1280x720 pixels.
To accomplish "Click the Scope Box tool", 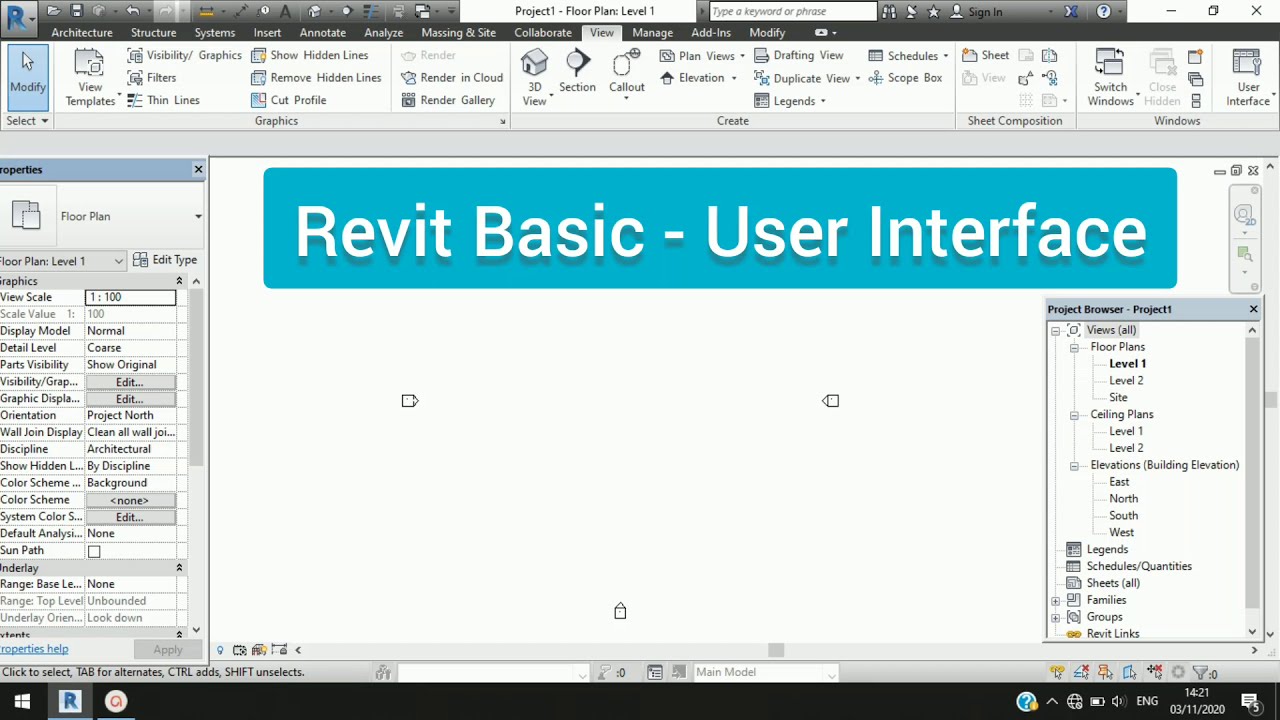I will click(905, 78).
